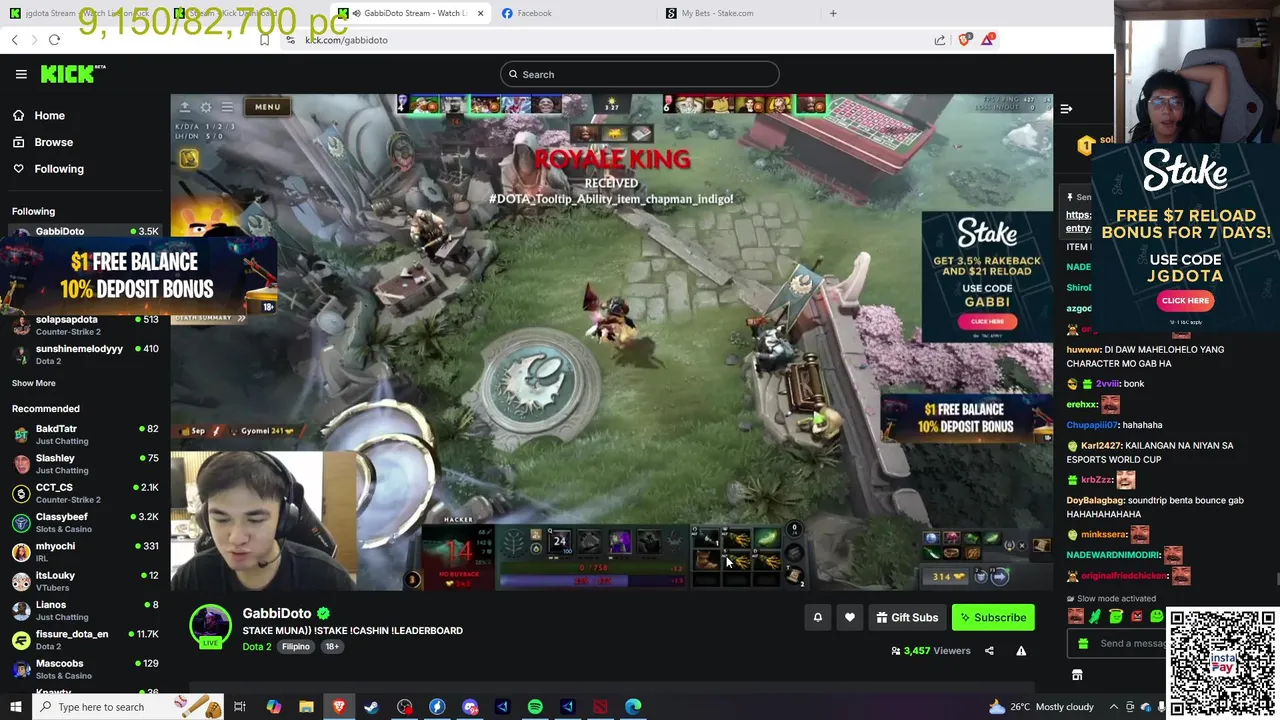Click the Filipino language tag
Image resolution: width=1280 pixels, height=720 pixels.
click(296, 647)
